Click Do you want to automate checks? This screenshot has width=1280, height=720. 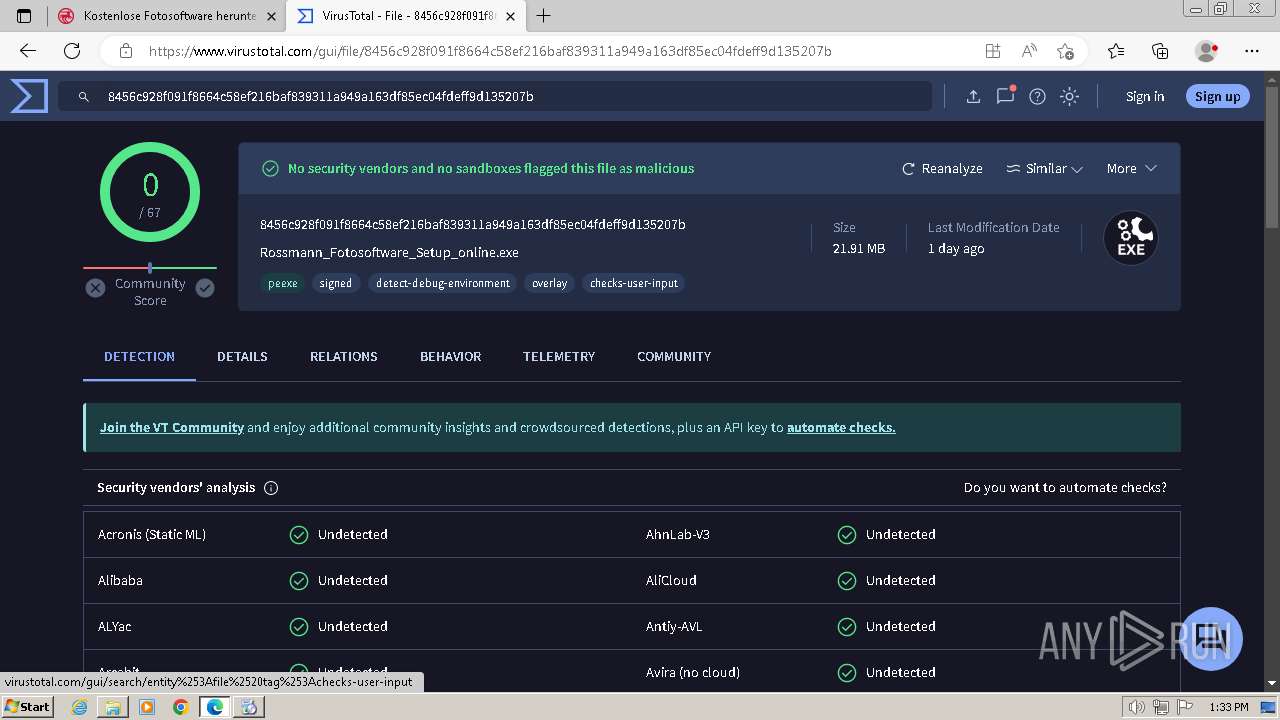pyautogui.click(x=1065, y=488)
